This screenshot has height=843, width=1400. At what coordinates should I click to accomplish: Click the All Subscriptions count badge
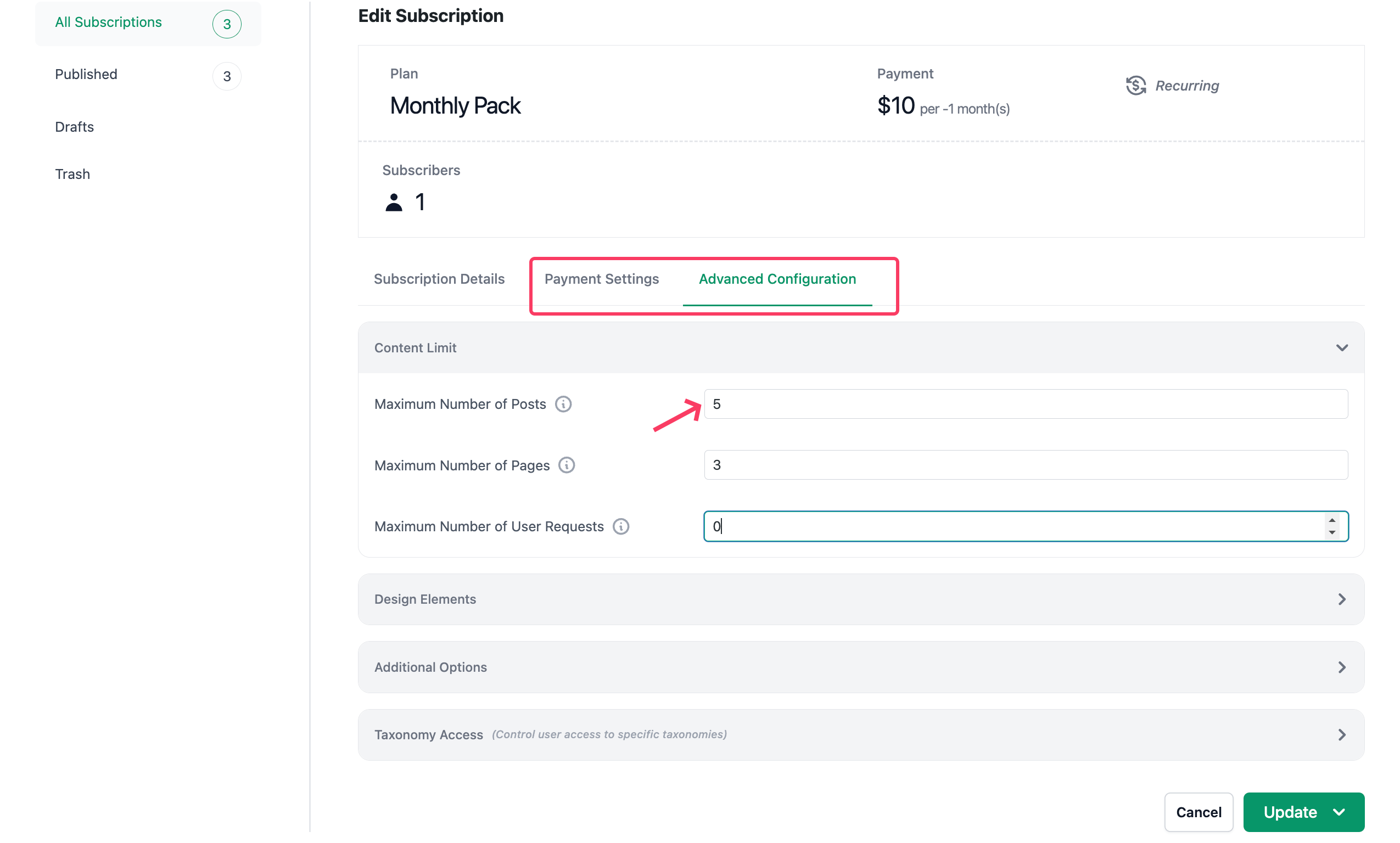(x=227, y=24)
